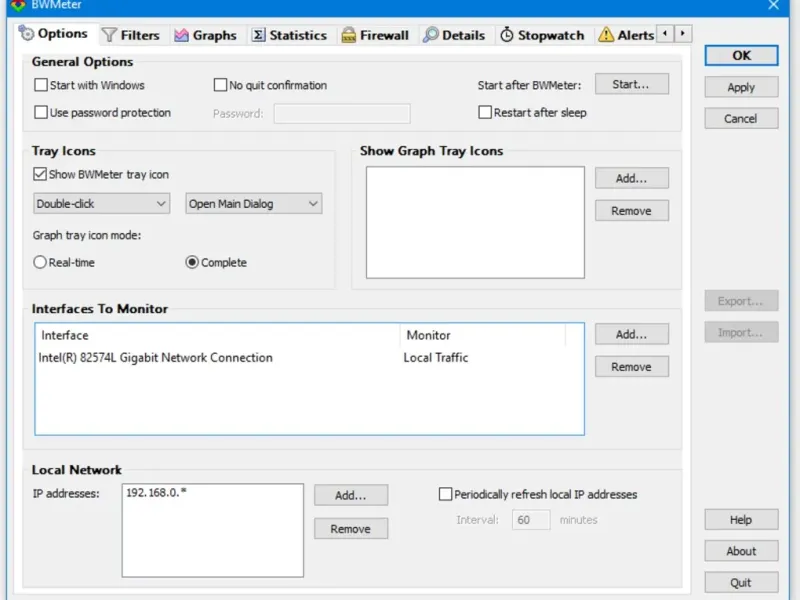Open the Stopwatch tab
The image size is (800, 600).
[x=543, y=35]
